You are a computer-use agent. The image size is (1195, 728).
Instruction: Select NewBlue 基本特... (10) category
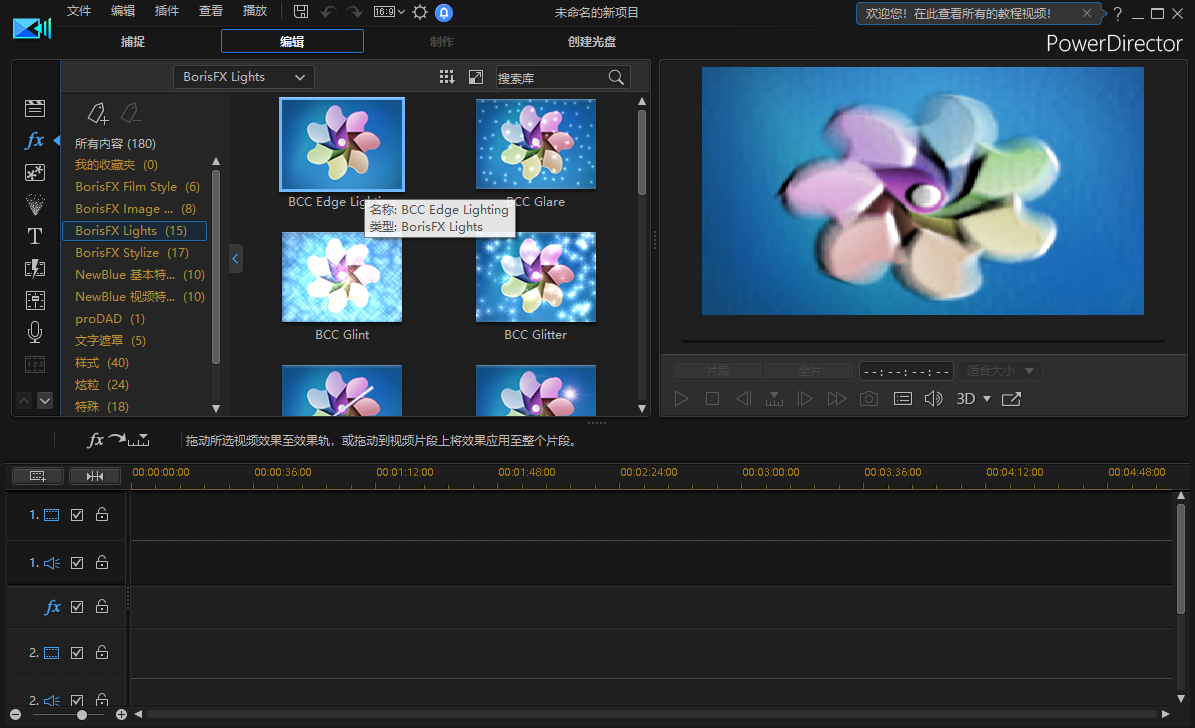tap(139, 274)
